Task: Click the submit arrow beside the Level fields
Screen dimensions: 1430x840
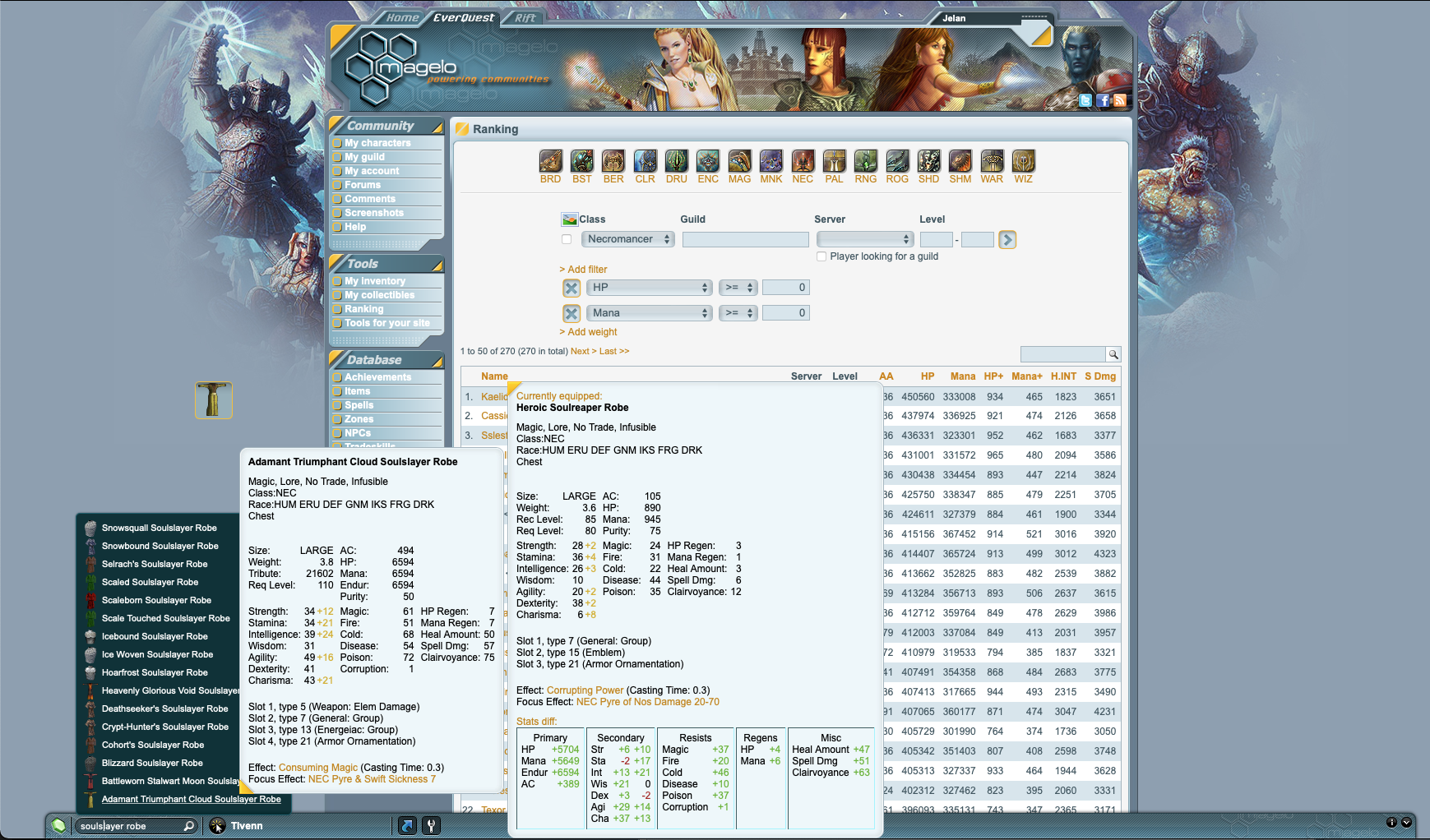Action: (x=1007, y=239)
